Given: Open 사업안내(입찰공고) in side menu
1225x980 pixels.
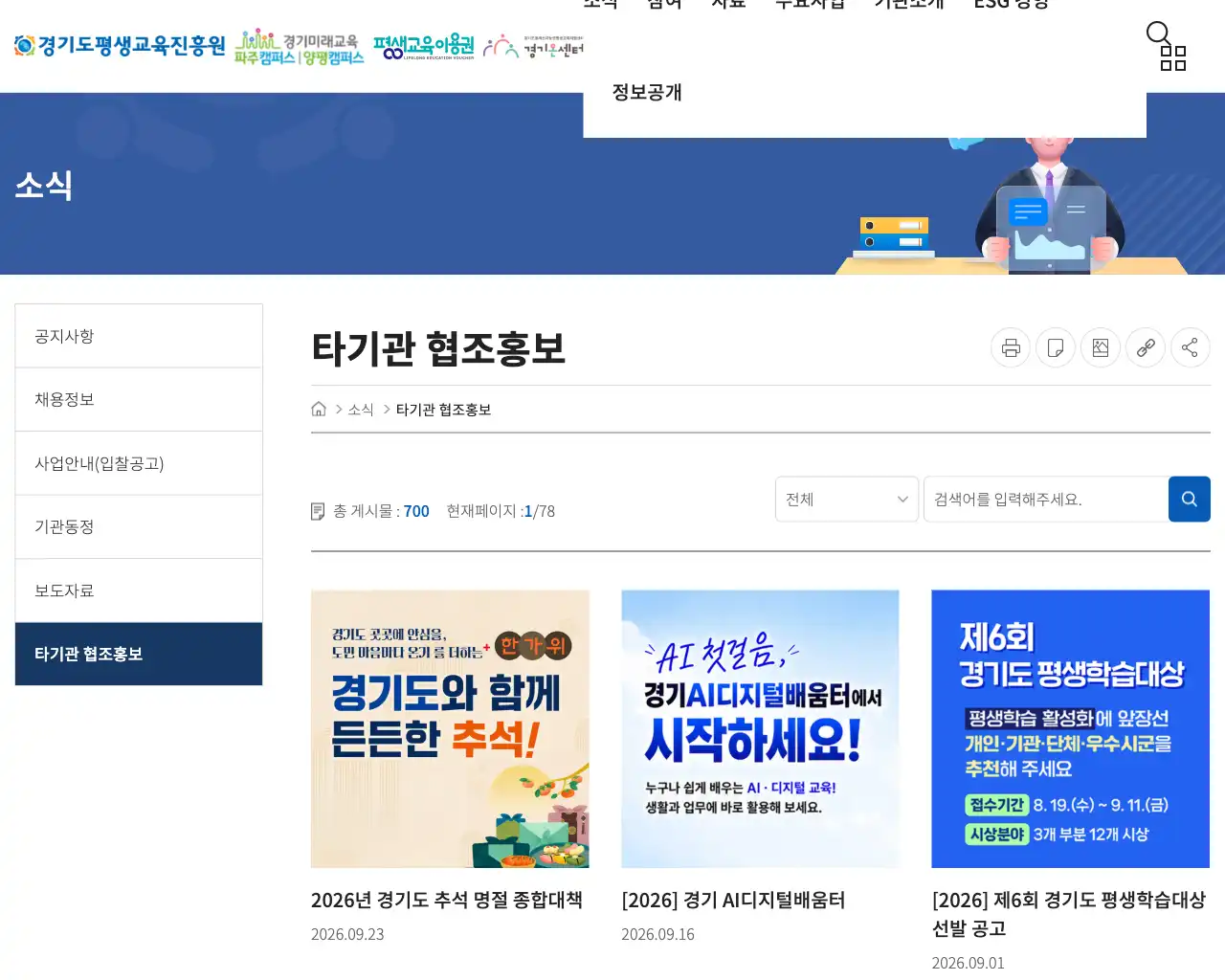Looking at the screenshot, I should pos(139,463).
